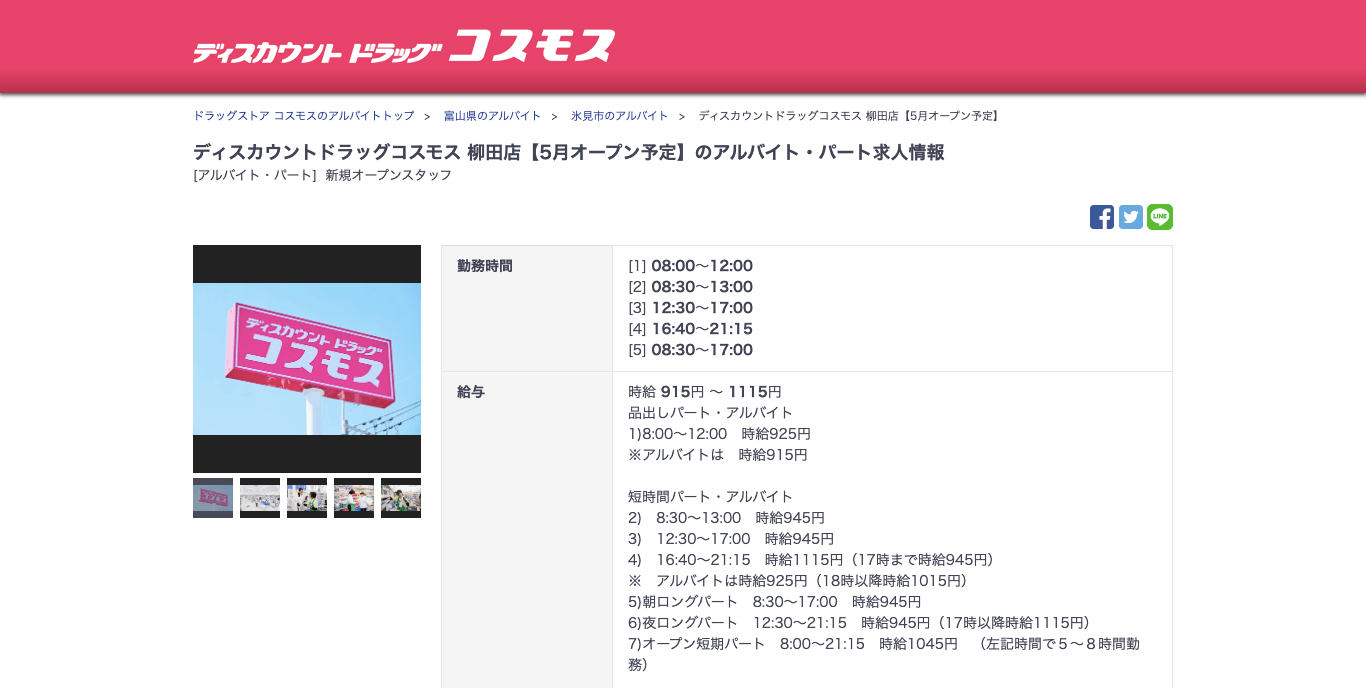Image resolution: width=1366 pixels, height=688 pixels.
Task: Open ドラッグストア コスモスのアルバイトトップ breadcrumb link
Action: [x=303, y=116]
